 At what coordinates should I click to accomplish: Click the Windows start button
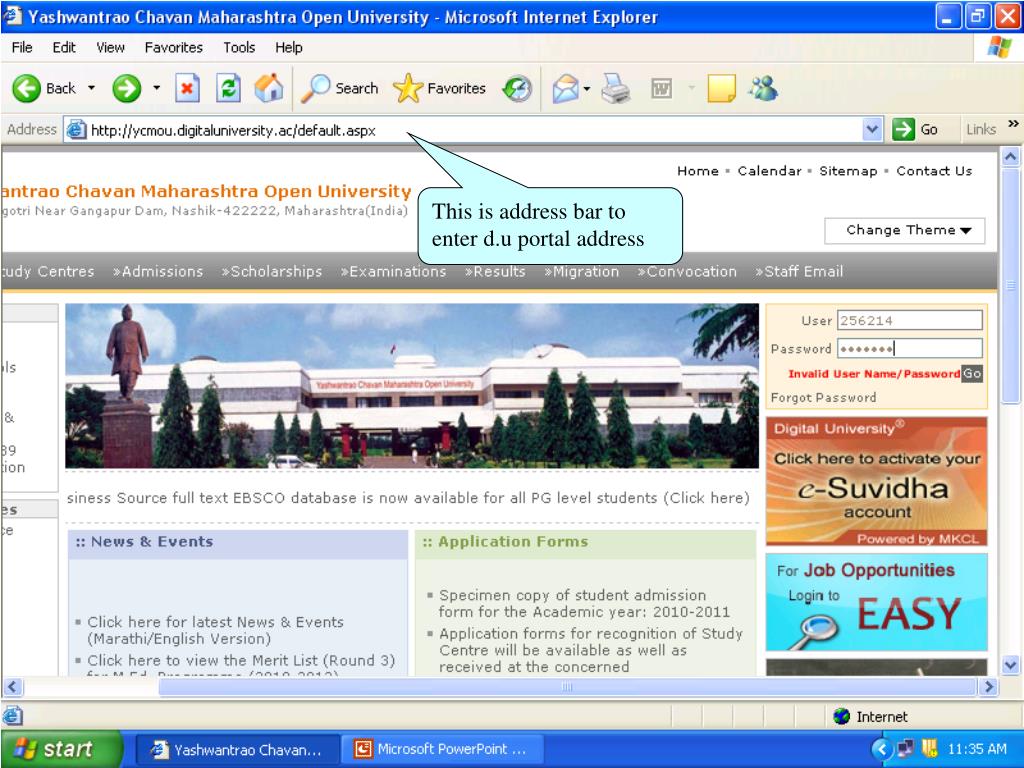tap(62, 749)
